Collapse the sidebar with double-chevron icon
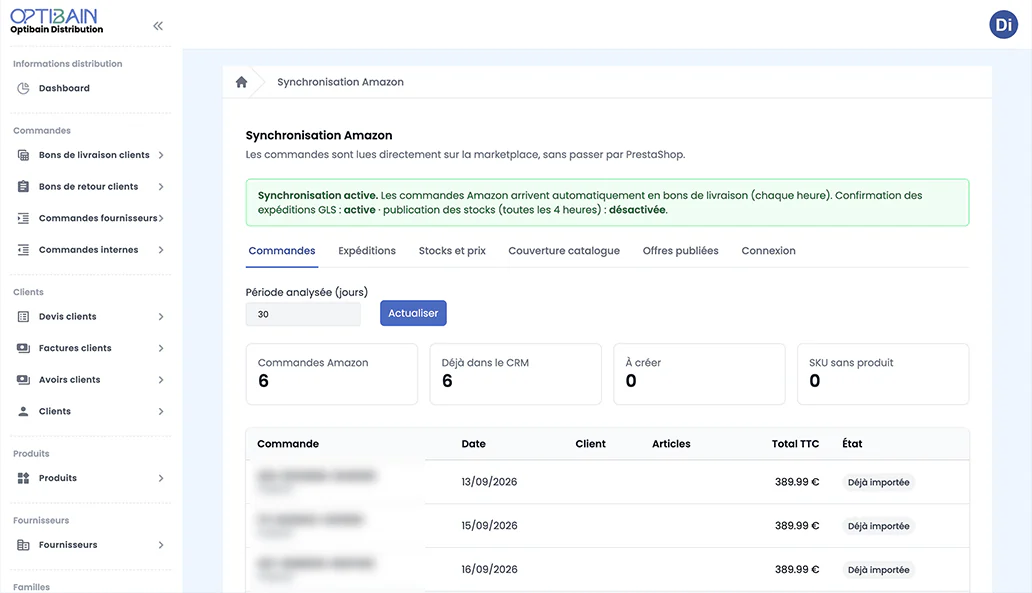The width and height of the screenshot is (1032, 593). pyautogui.click(x=158, y=26)
